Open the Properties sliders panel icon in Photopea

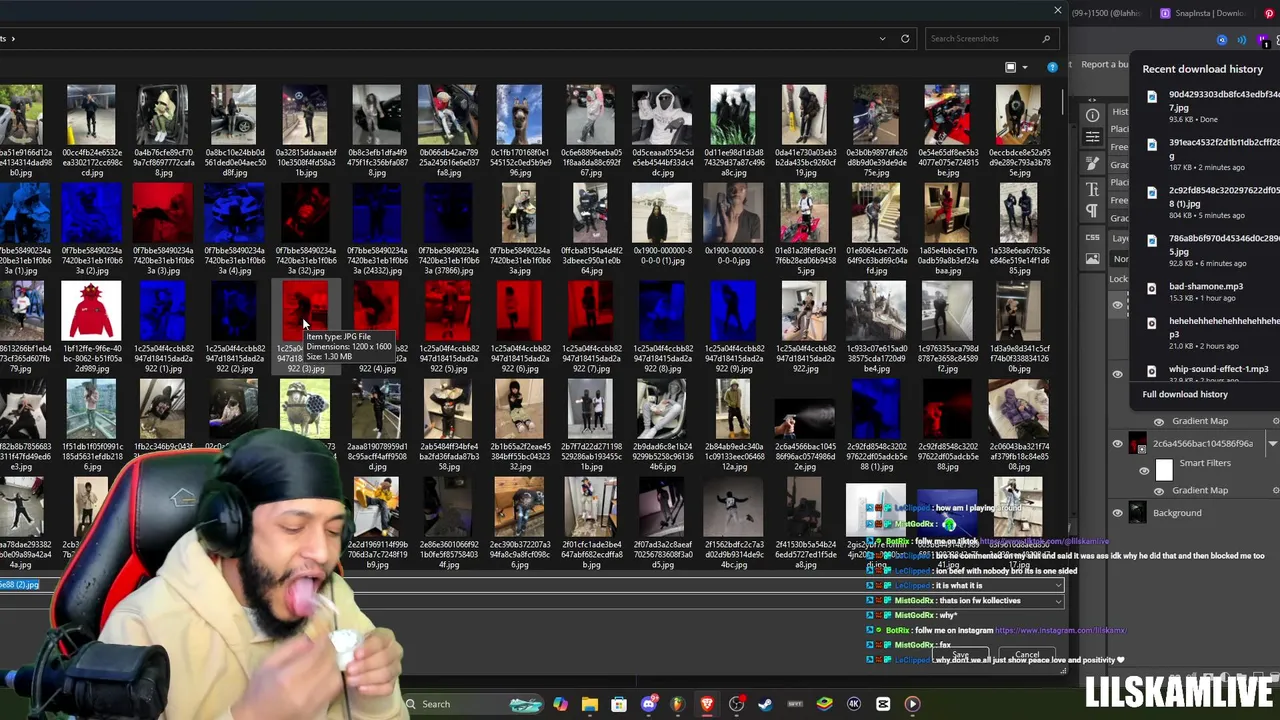(x=1092, y=137)
